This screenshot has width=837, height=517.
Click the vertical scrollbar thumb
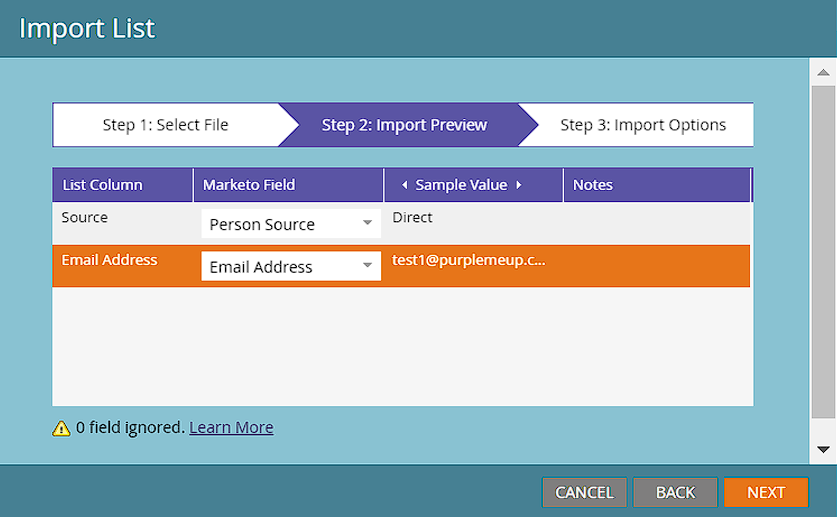tap(823, 252)
